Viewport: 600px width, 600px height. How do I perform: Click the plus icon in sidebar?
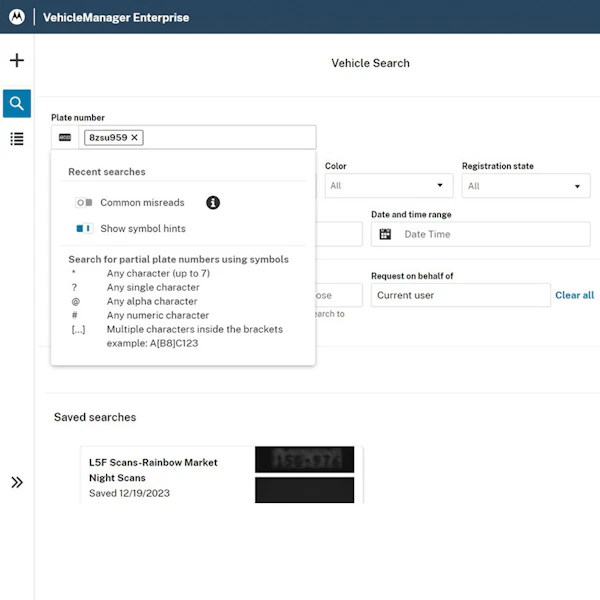tap(17, 60)
